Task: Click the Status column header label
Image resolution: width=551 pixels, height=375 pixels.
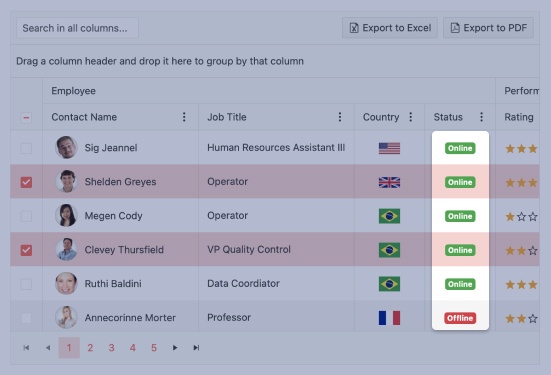Action: coord(448,117)
